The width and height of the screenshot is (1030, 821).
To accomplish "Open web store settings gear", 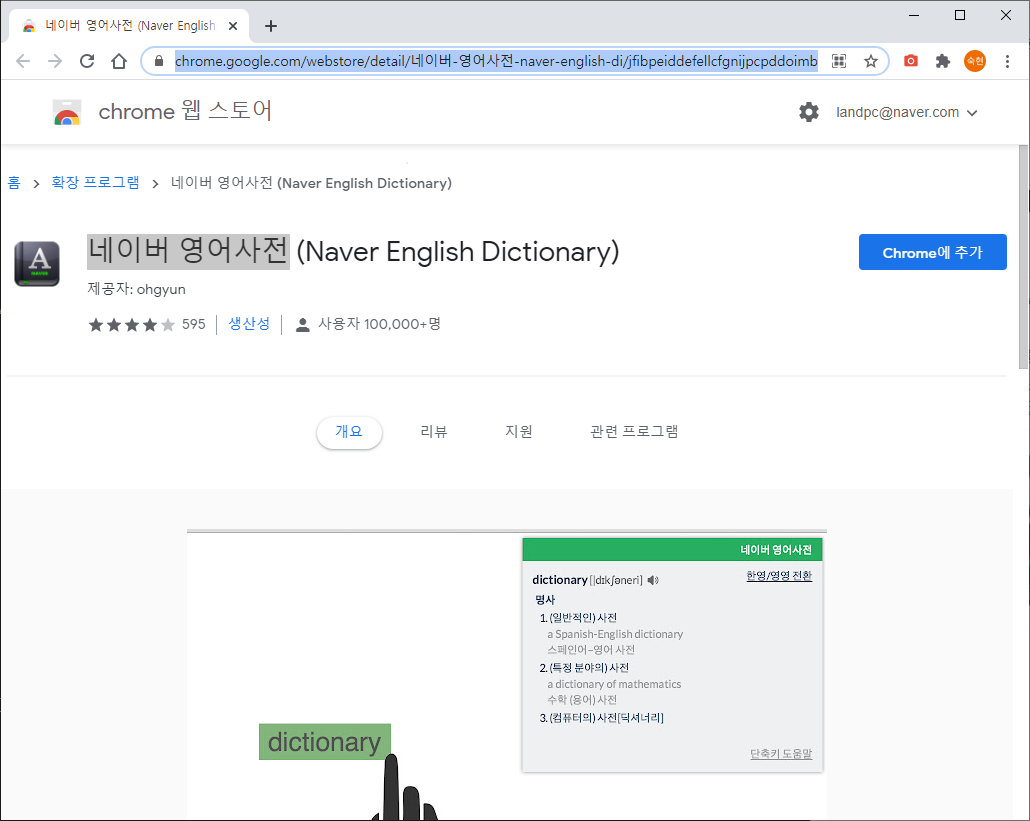I will tap(809, 112).
